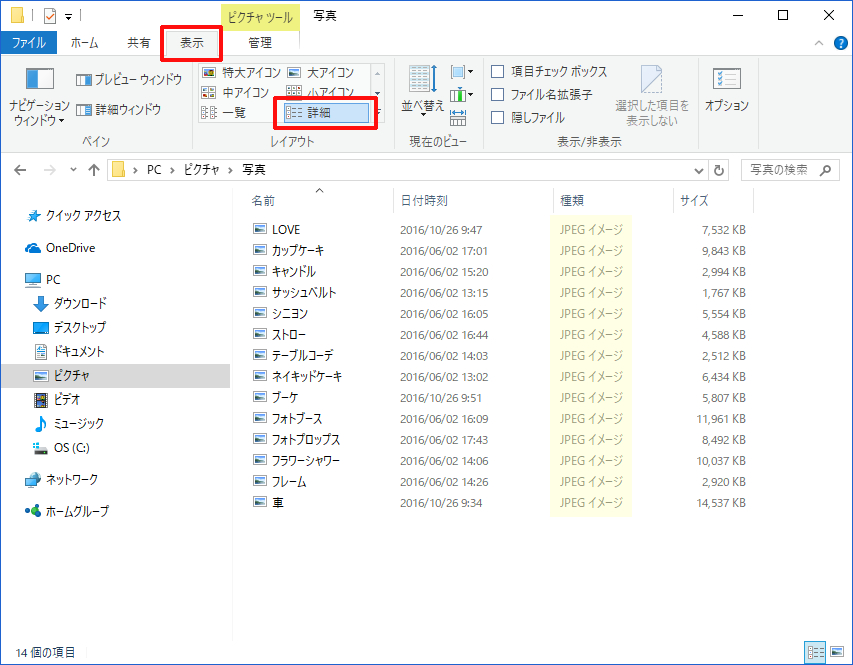Select PC in the navigation pane
853x665 pixels.
42,280
